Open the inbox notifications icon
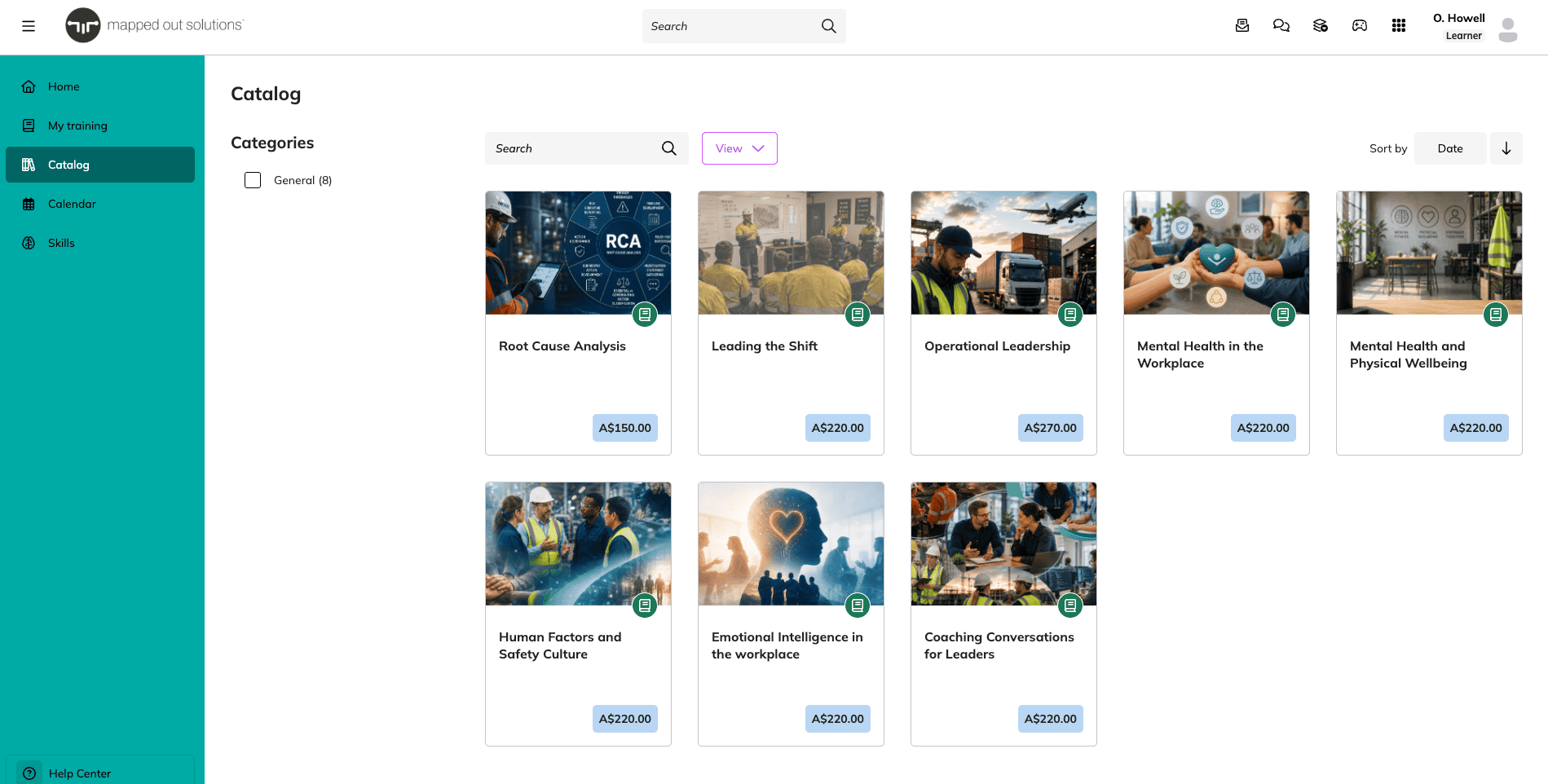1548x784 pixels. click(1242, 26)
